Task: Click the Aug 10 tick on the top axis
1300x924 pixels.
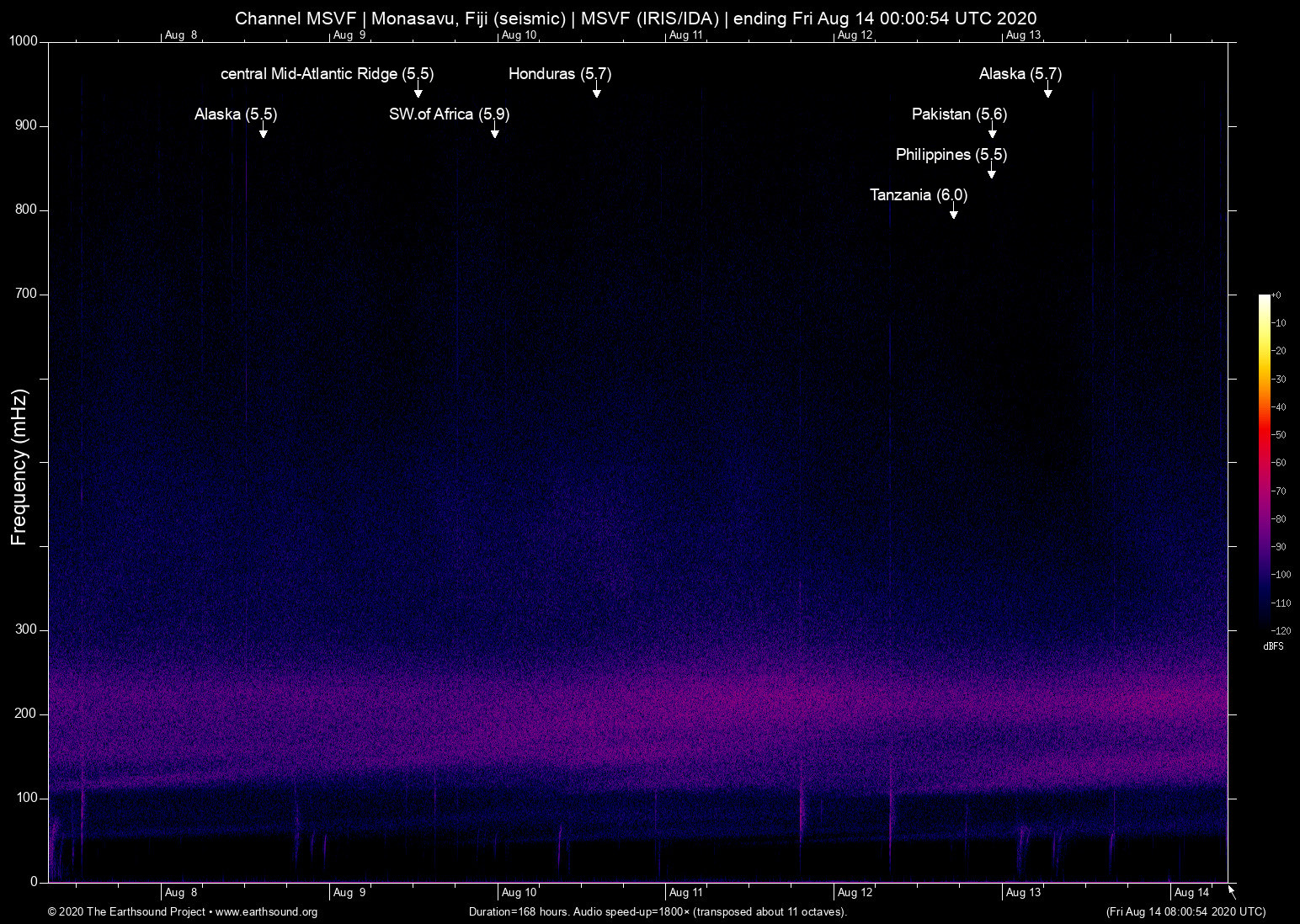Action: coord(518,35)
